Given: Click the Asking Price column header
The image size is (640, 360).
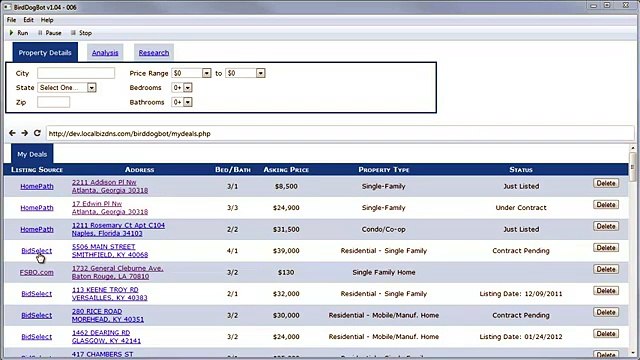Looking at the screenshot, I should pos(286,169).
